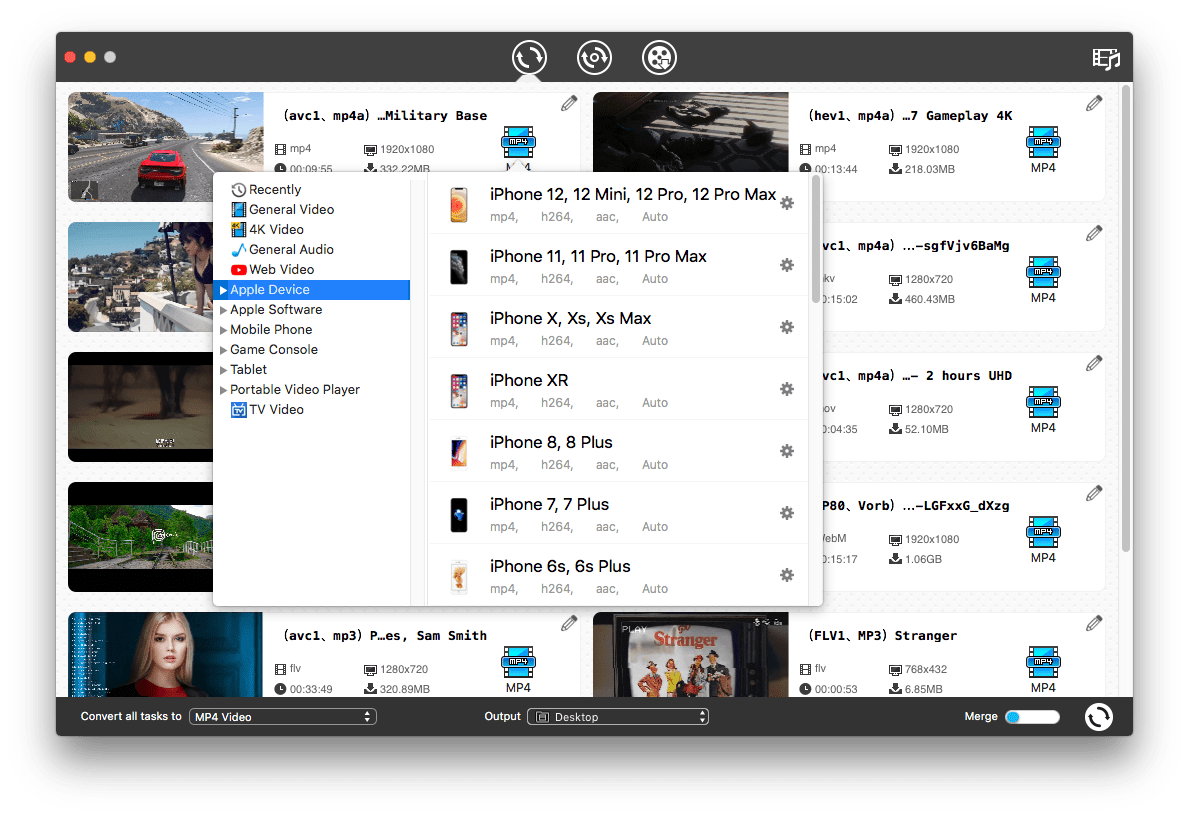Viewport: 1189px width, 816px height.
Task: Open settings gear for iPhone 7, 7 Plus
Action: pos(787,513)
